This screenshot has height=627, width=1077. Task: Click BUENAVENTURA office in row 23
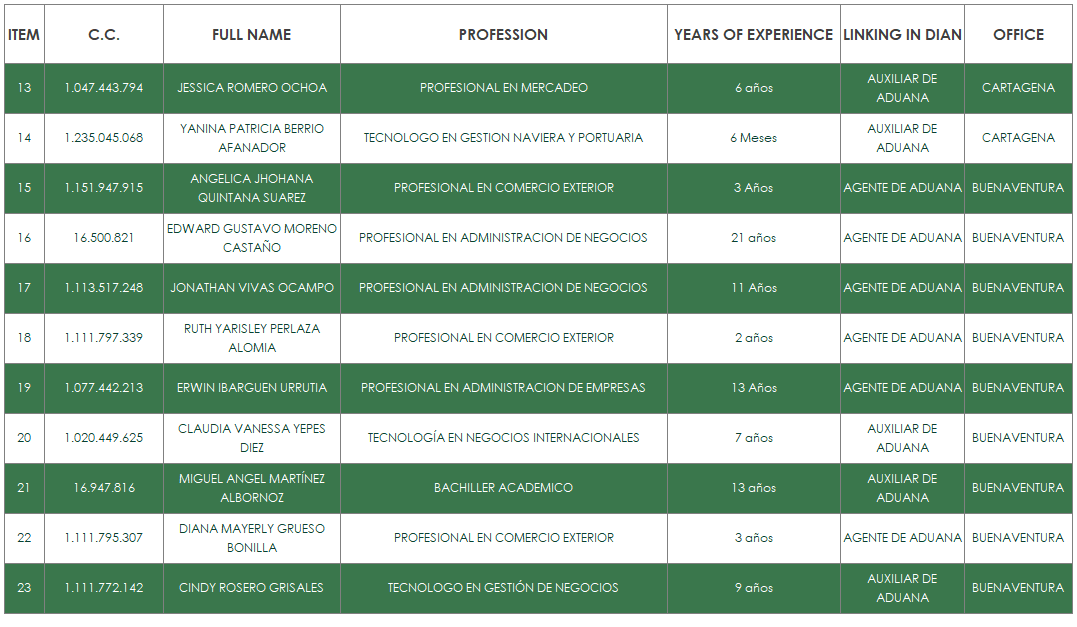click(1018, 589)
